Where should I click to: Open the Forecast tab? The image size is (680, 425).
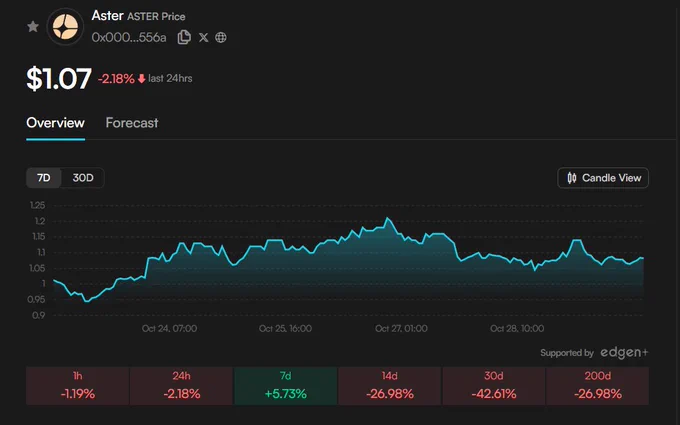[132, 123]
